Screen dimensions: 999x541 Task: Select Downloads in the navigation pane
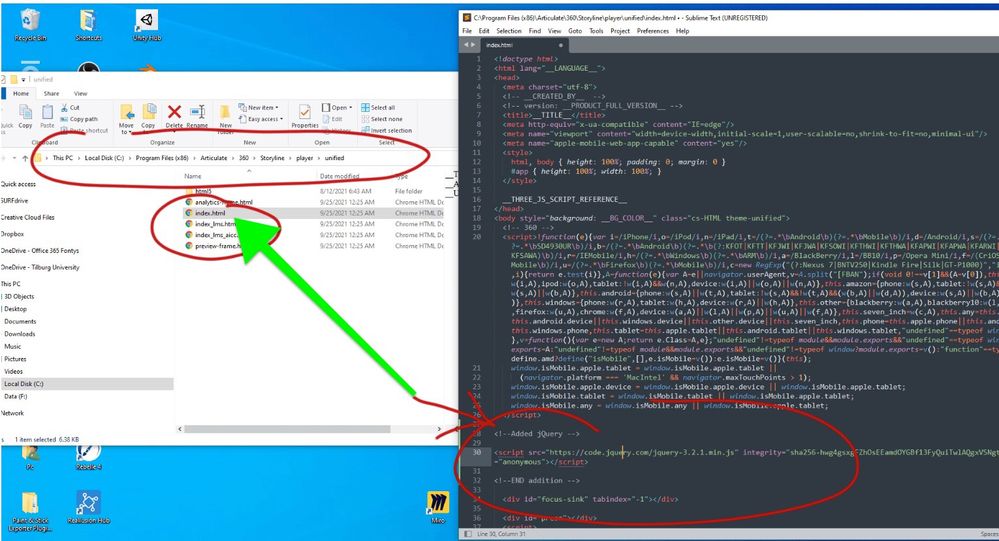[20, 334]
